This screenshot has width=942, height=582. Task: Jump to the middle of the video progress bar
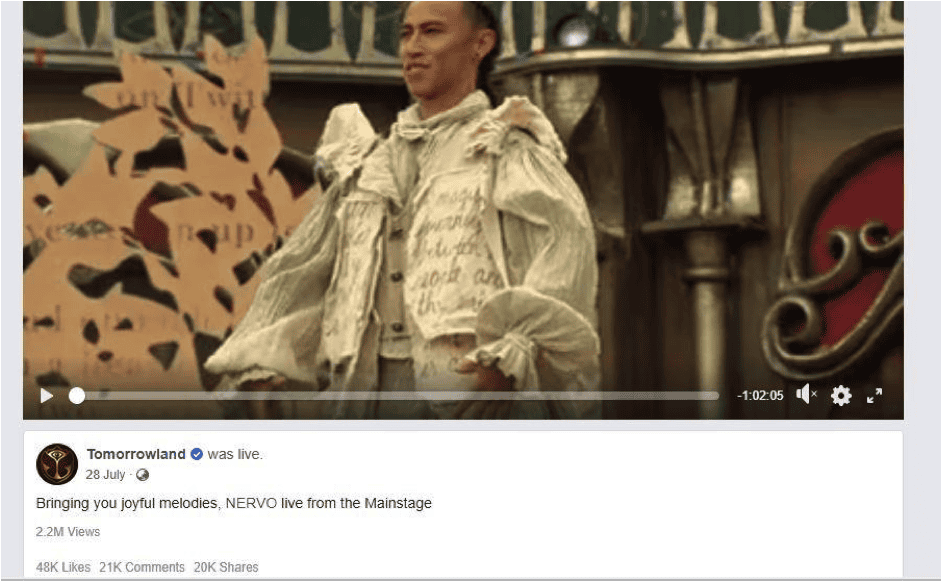(398, 396)
